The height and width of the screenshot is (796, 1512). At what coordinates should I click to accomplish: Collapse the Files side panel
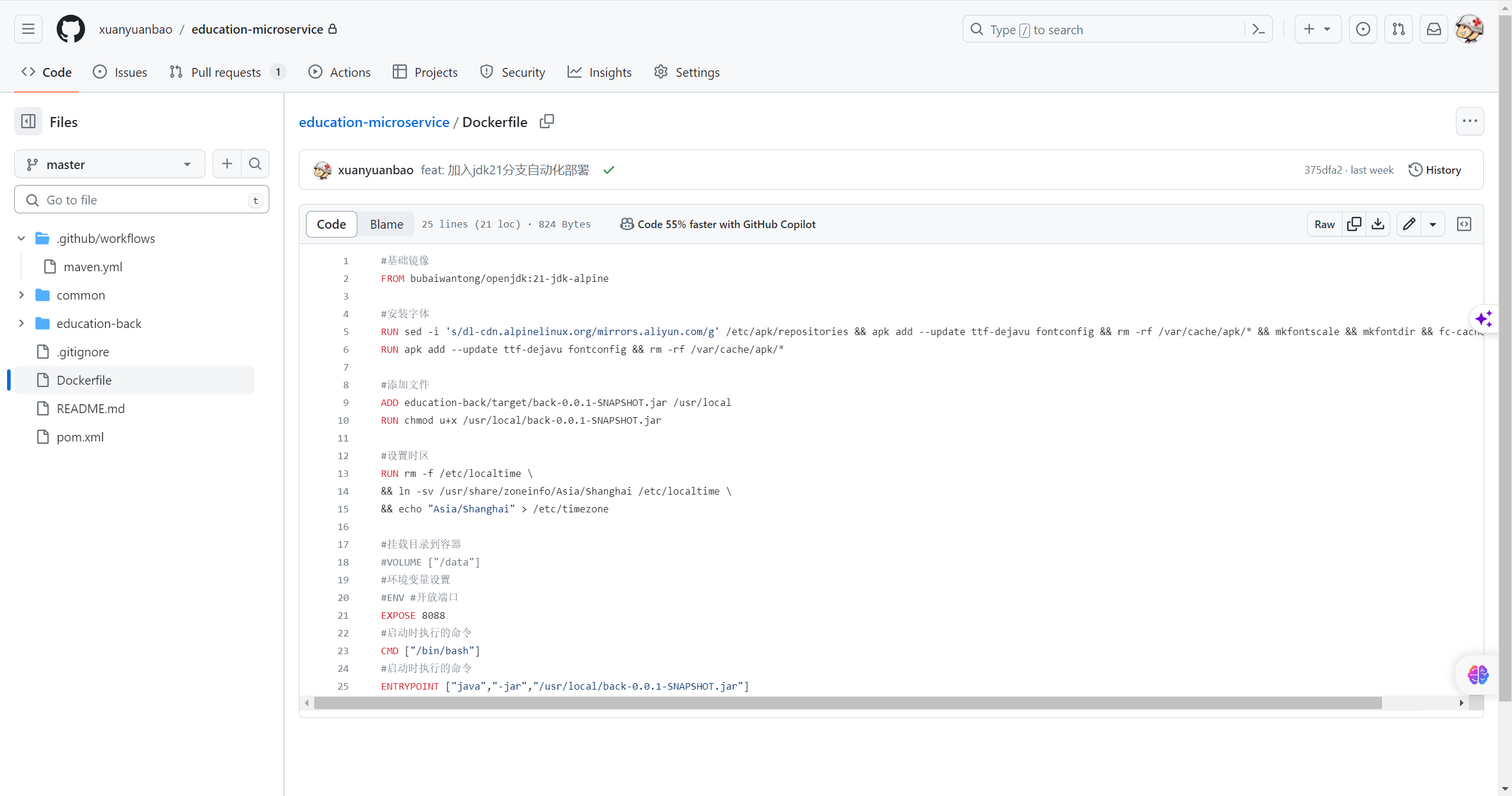pos(28,121)
